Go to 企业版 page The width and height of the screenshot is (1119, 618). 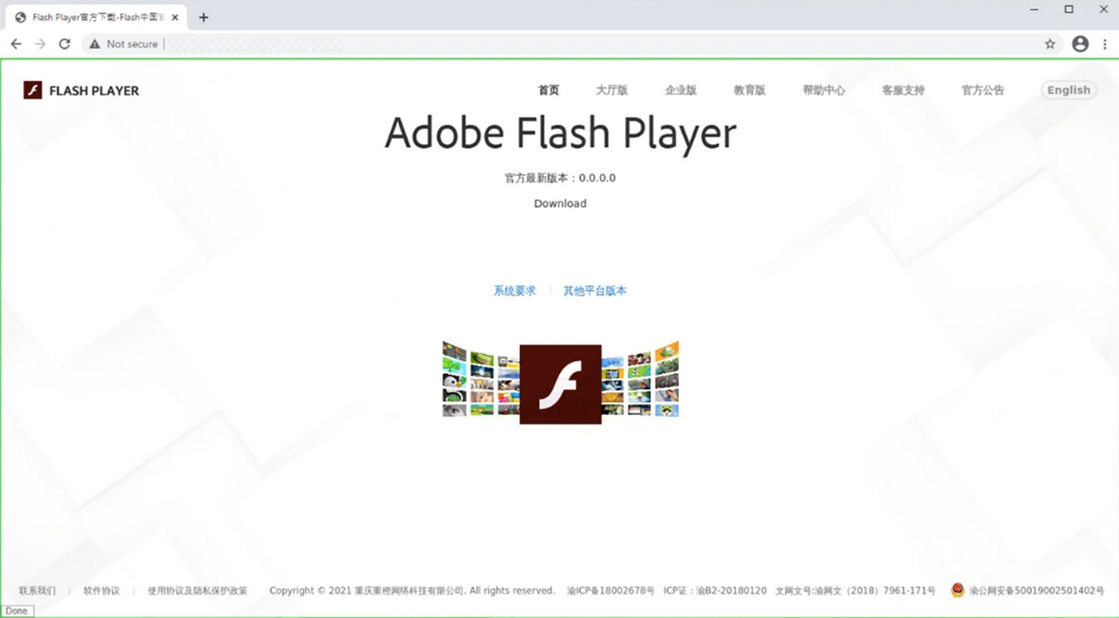point(681,90)
